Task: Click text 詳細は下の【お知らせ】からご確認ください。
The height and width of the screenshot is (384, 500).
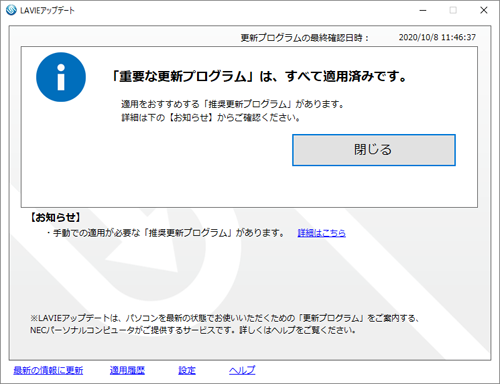Action: click(211, 118)
